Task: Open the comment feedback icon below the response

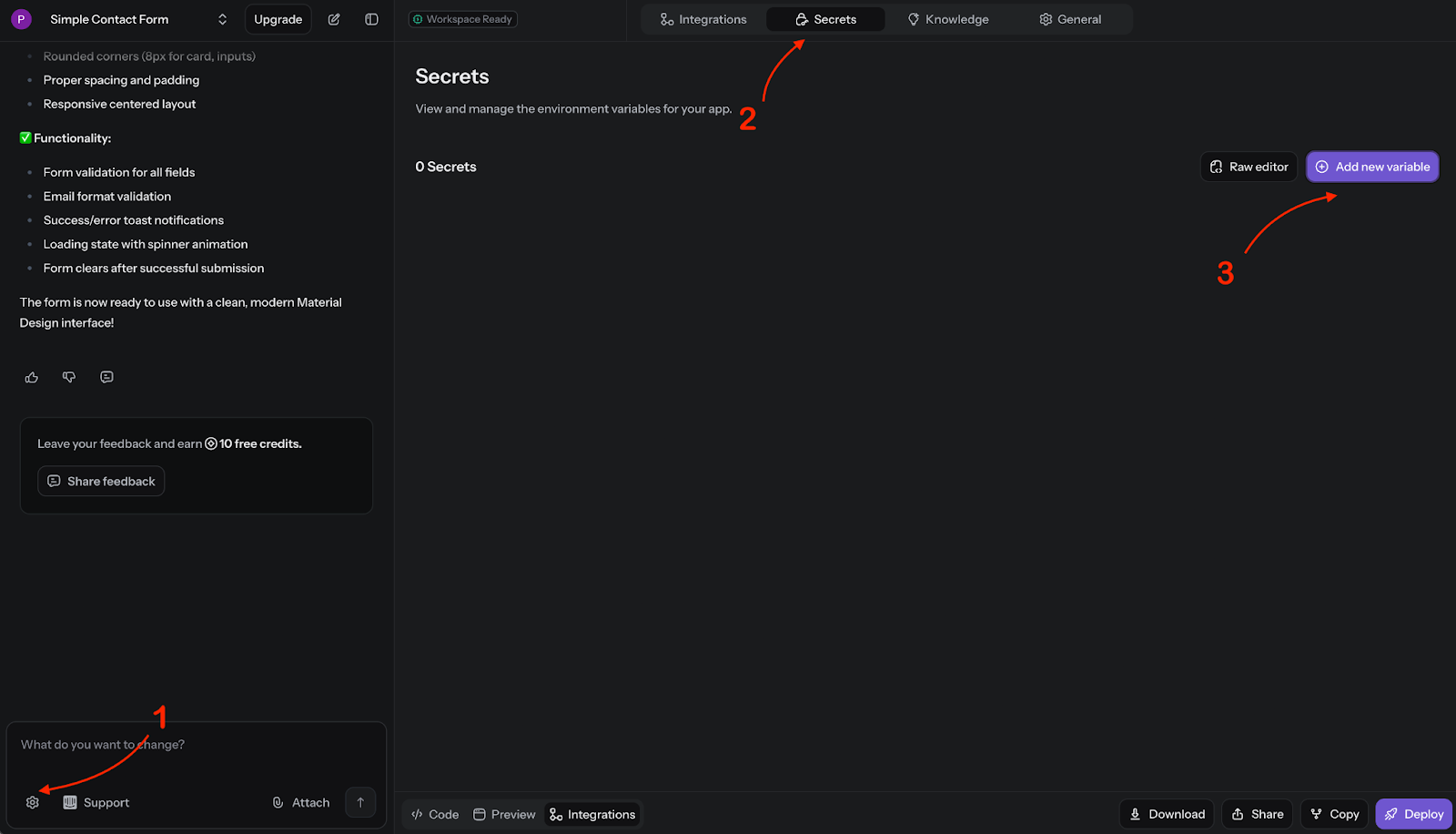Action: 106,376
